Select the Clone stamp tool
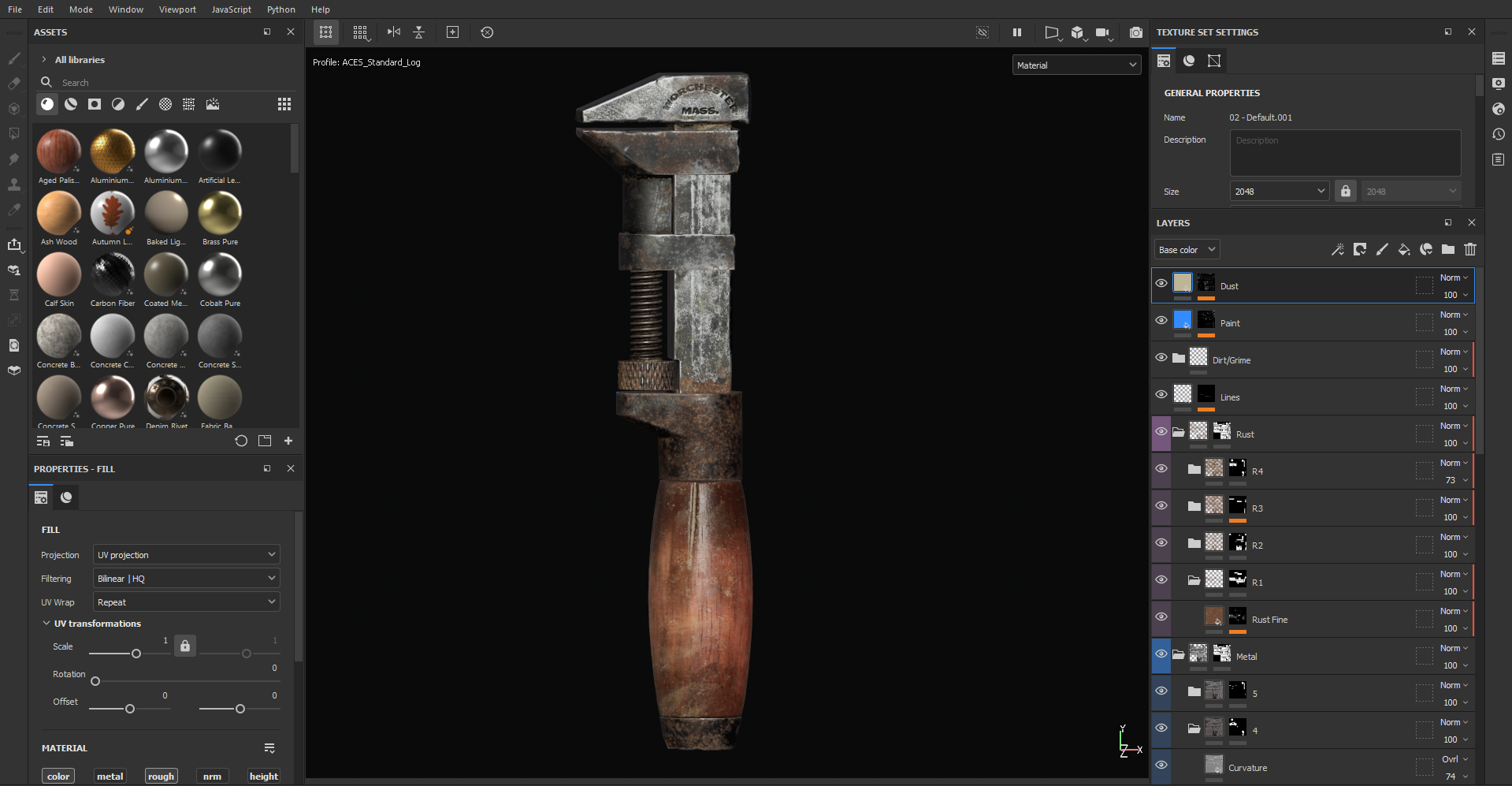The image size is (1512, 786). [x=14, y=184]
